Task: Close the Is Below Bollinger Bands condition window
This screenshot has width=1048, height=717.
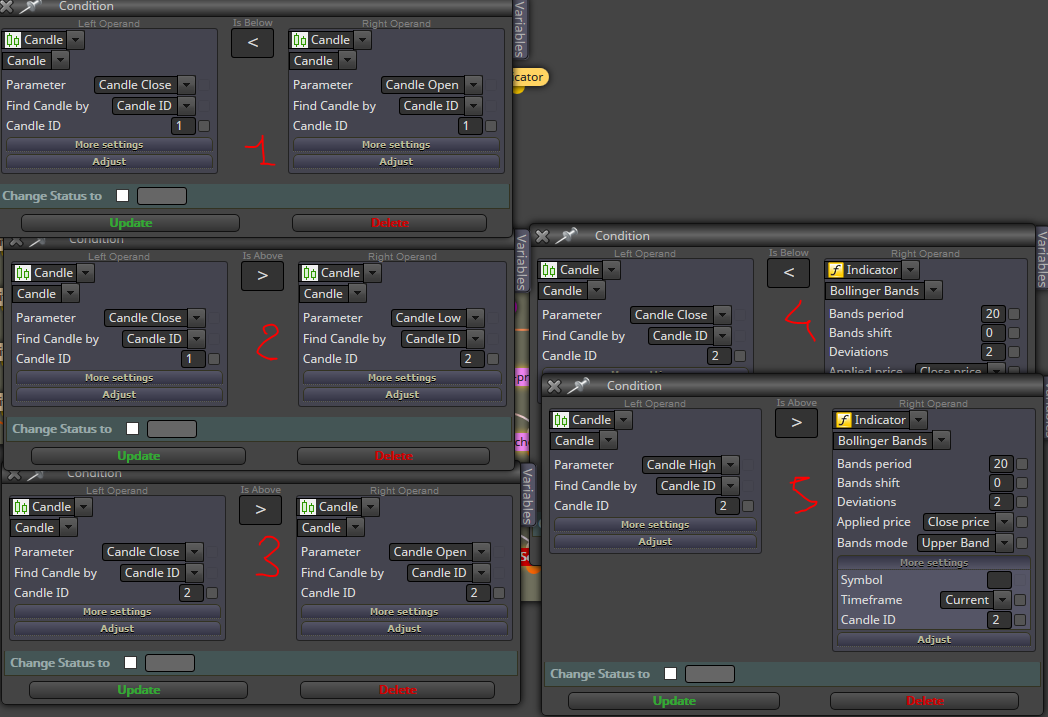Action: pos(543,236)
